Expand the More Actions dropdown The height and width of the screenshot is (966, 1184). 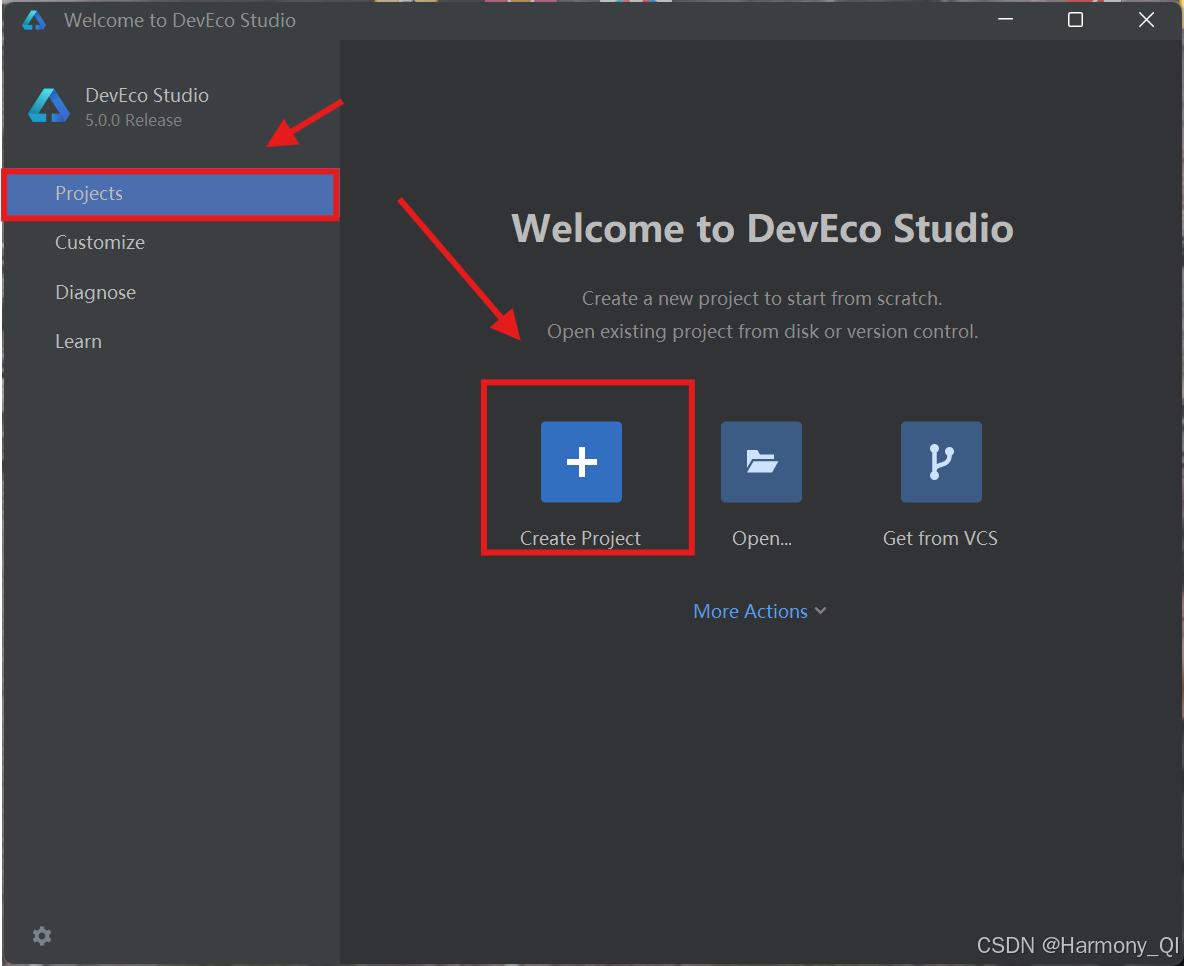click(760, 611)
